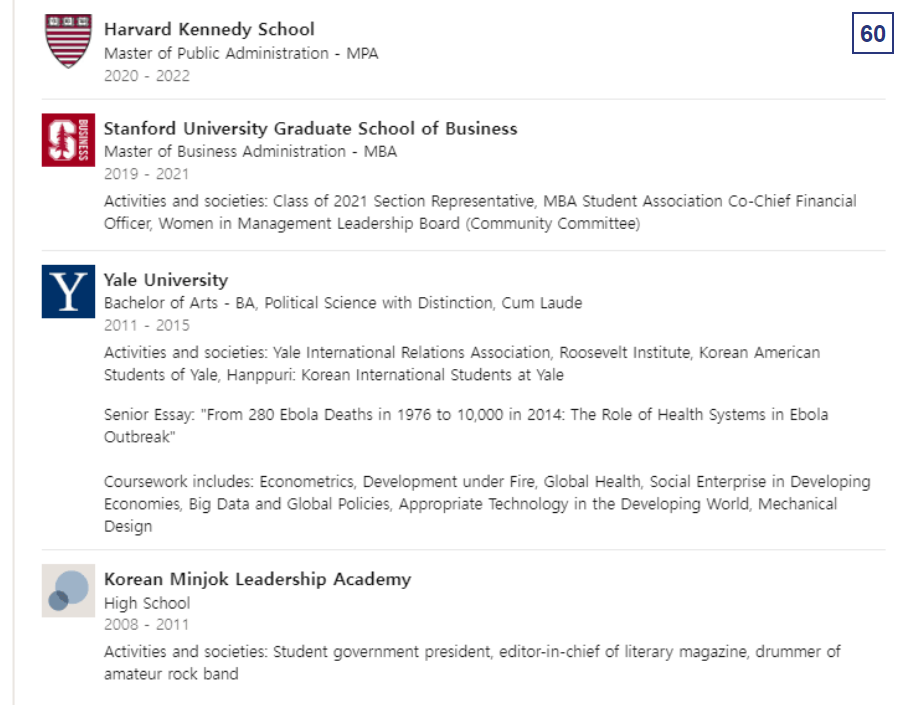The width and height of the screenshot is (922, 705).
Task: Open Stanford University Graduate School of Business
Action: pyautogui.click(x=310, y=128)
